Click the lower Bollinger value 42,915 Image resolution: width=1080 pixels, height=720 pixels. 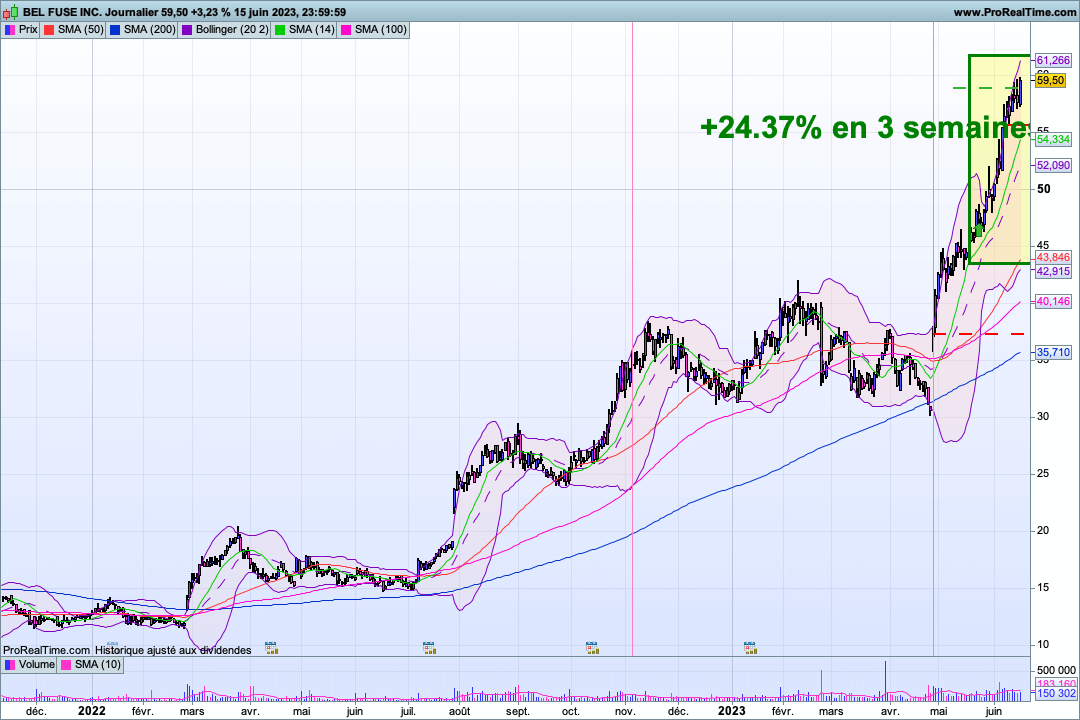[x=1053, y=271]
